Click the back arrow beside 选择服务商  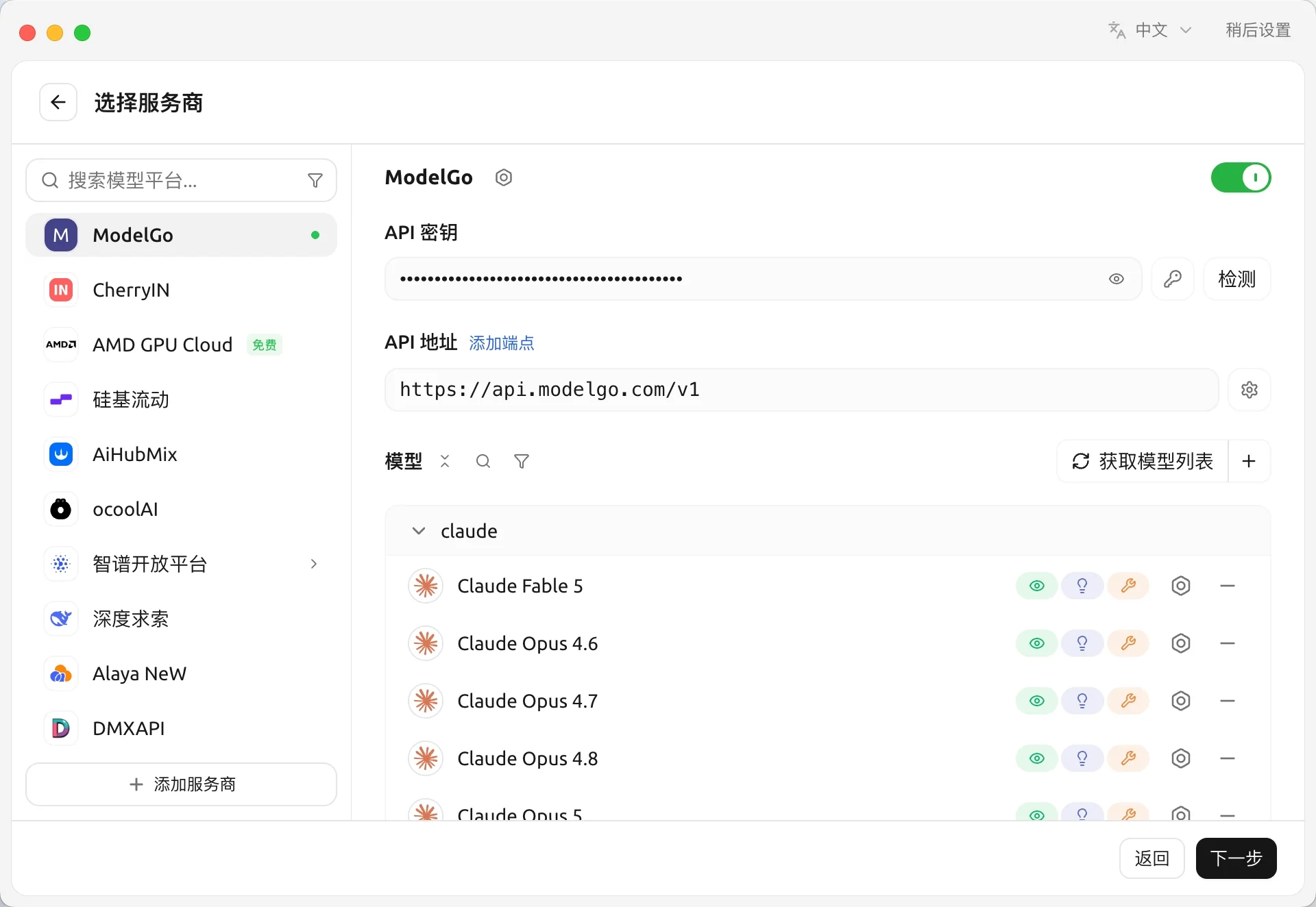point(58,103)
